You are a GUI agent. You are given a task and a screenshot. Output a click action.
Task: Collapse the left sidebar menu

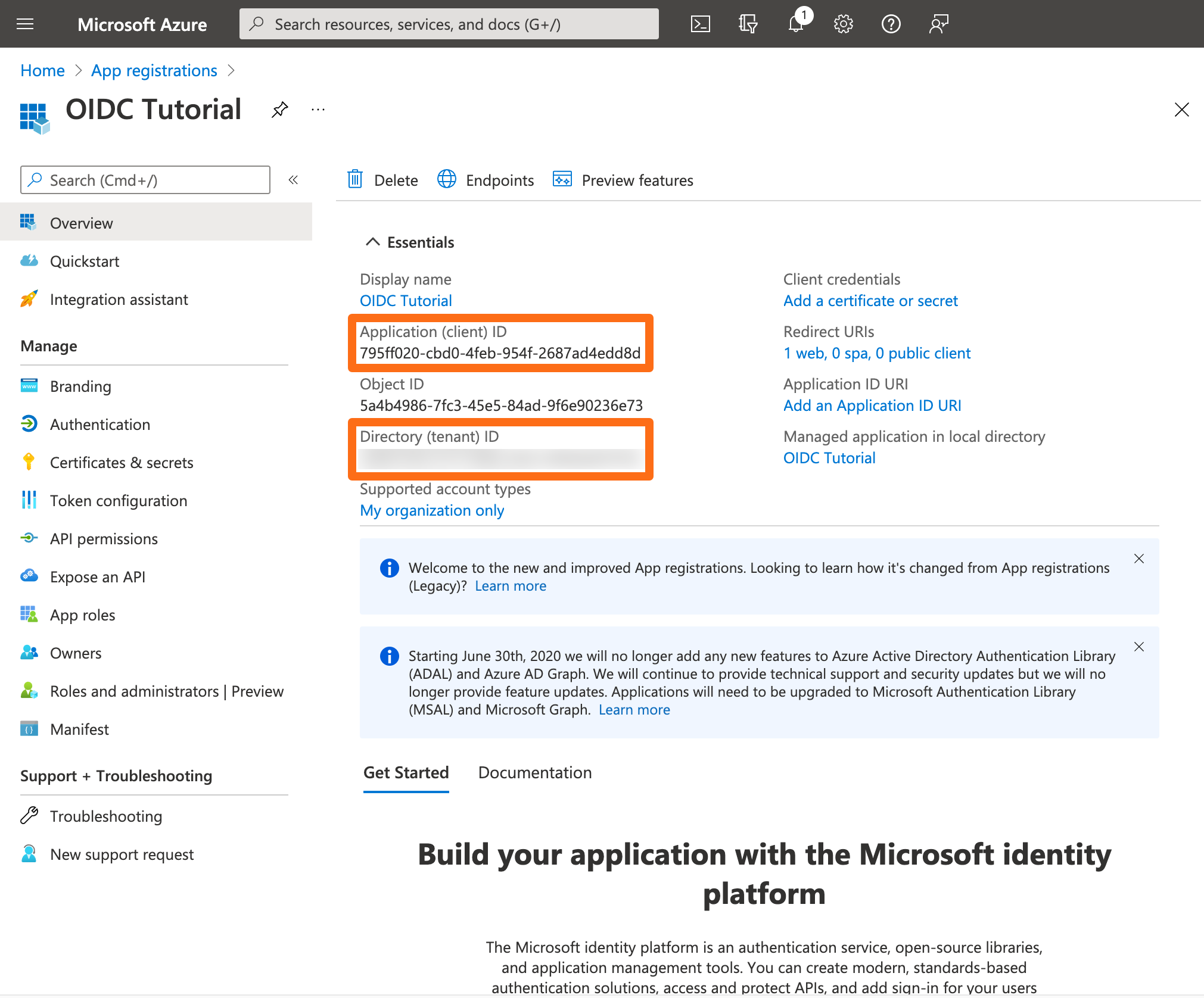(x=293, y=180)
